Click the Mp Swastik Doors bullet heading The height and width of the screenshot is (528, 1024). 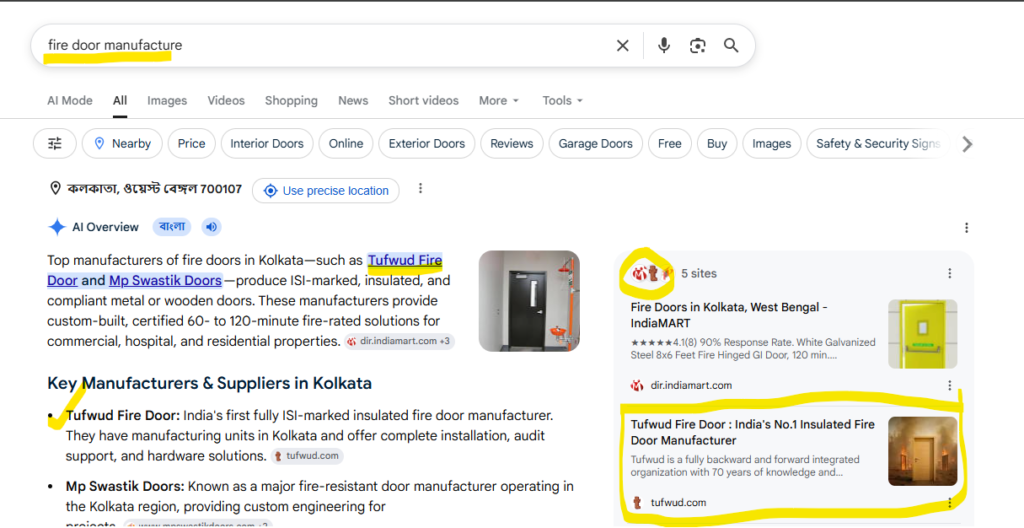(124, 487)
